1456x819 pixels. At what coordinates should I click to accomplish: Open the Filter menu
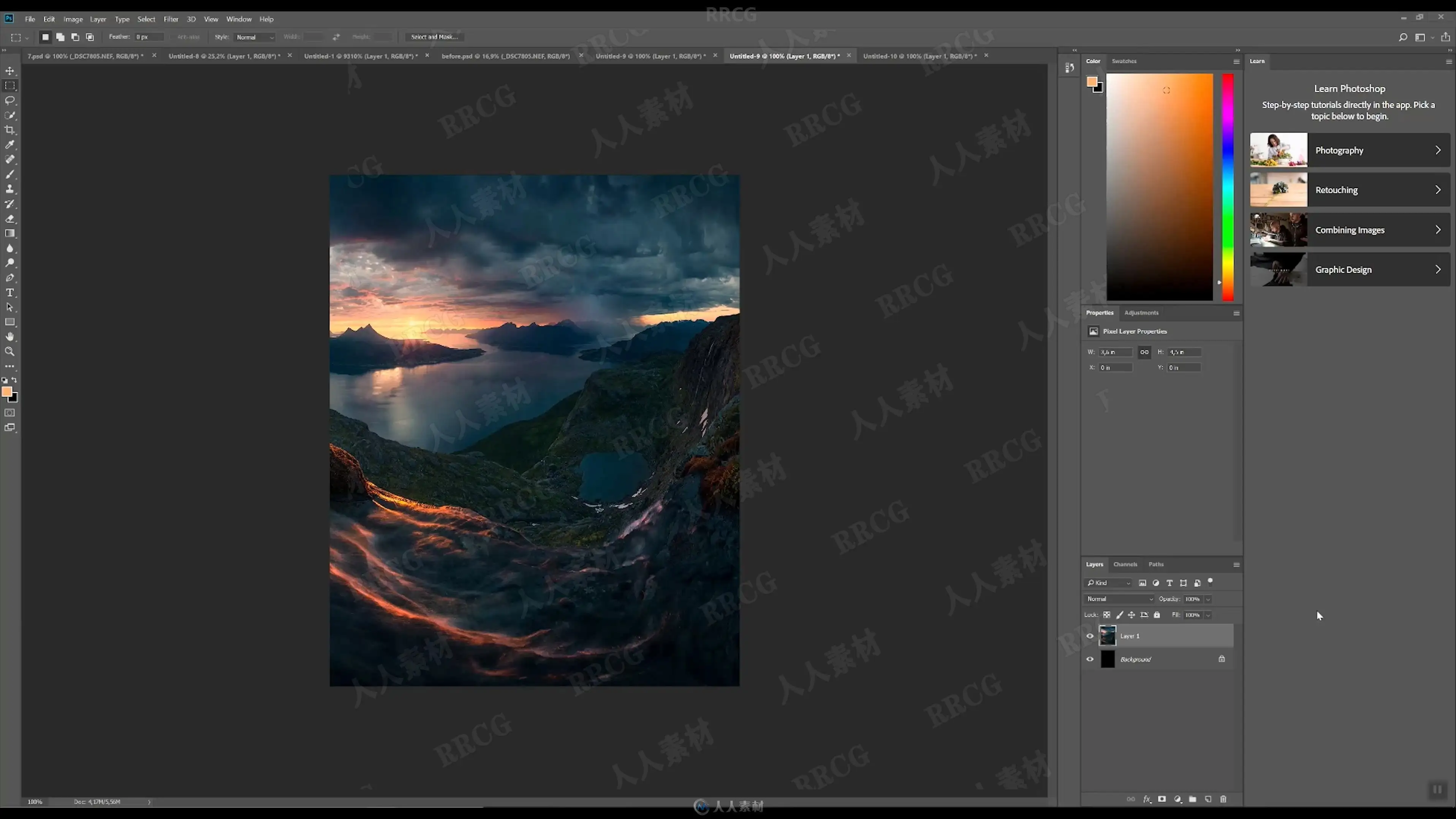point(171,19)
